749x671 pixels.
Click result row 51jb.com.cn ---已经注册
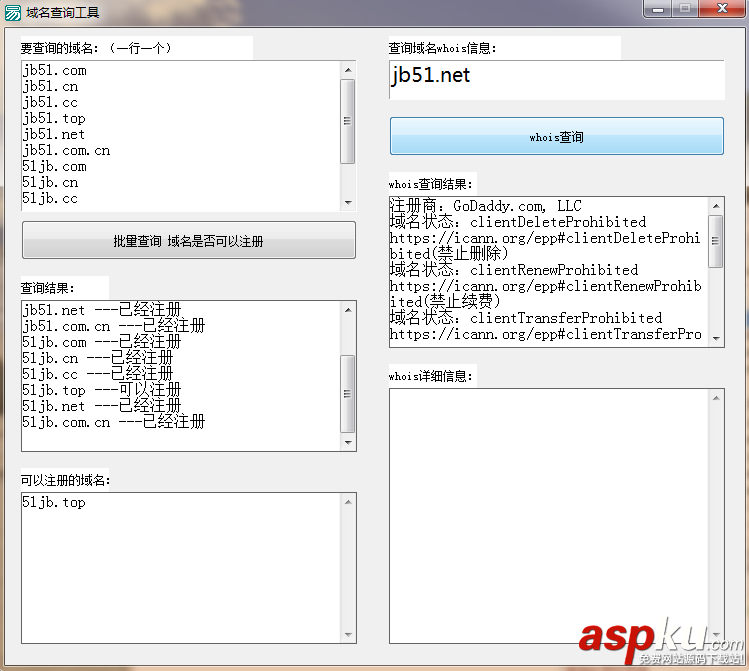114,422
